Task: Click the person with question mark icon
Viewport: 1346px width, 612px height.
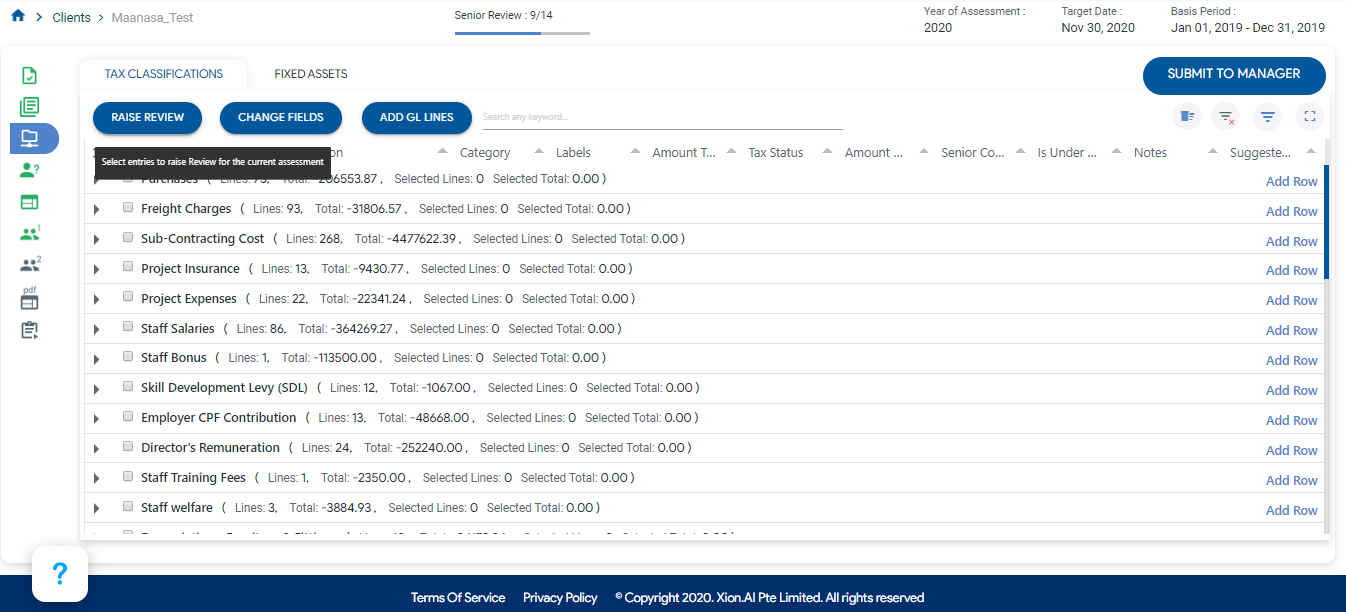Action: tap(29, 170)
